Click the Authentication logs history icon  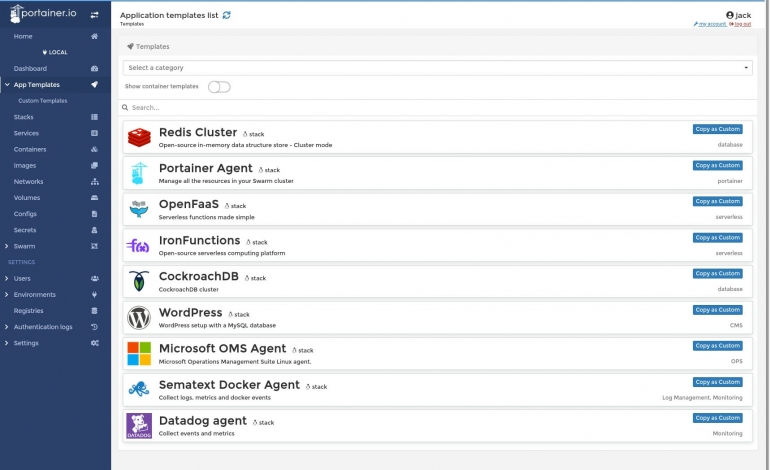94,327
